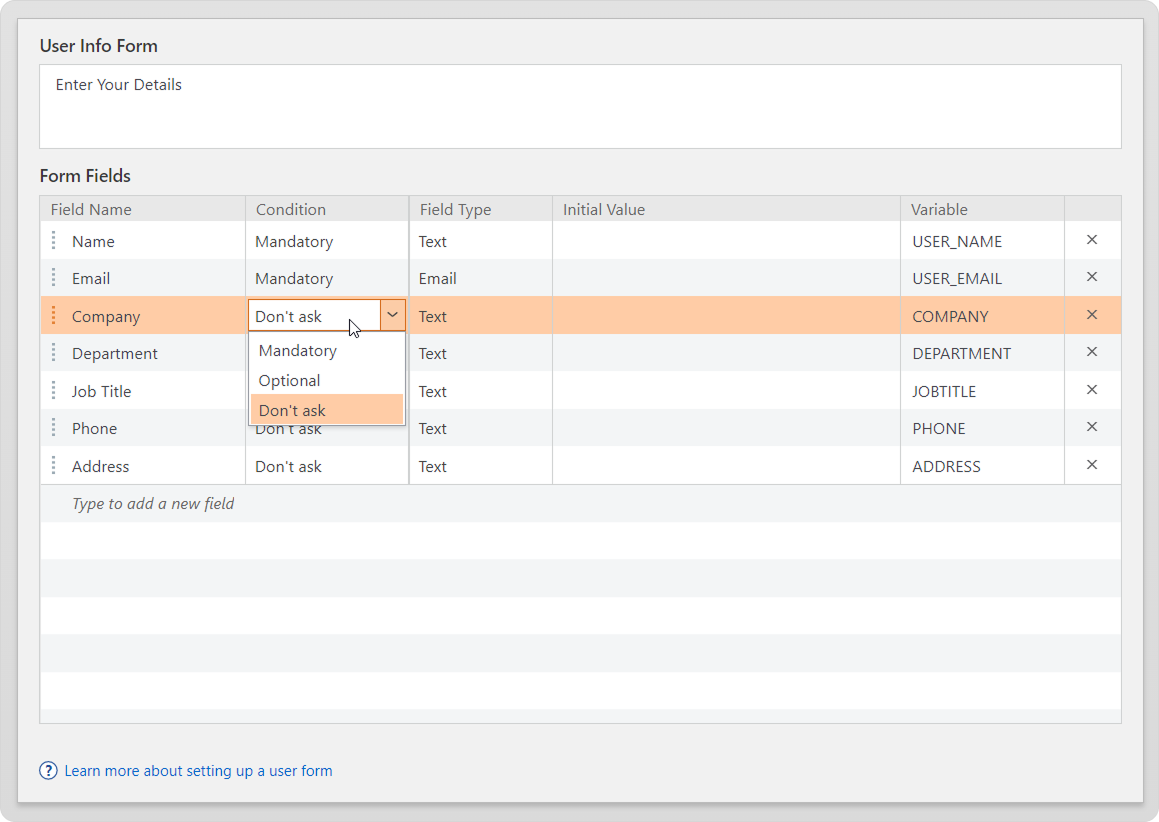
Task: Remove the Job Title field row
Action: [x=1092, y=390]
